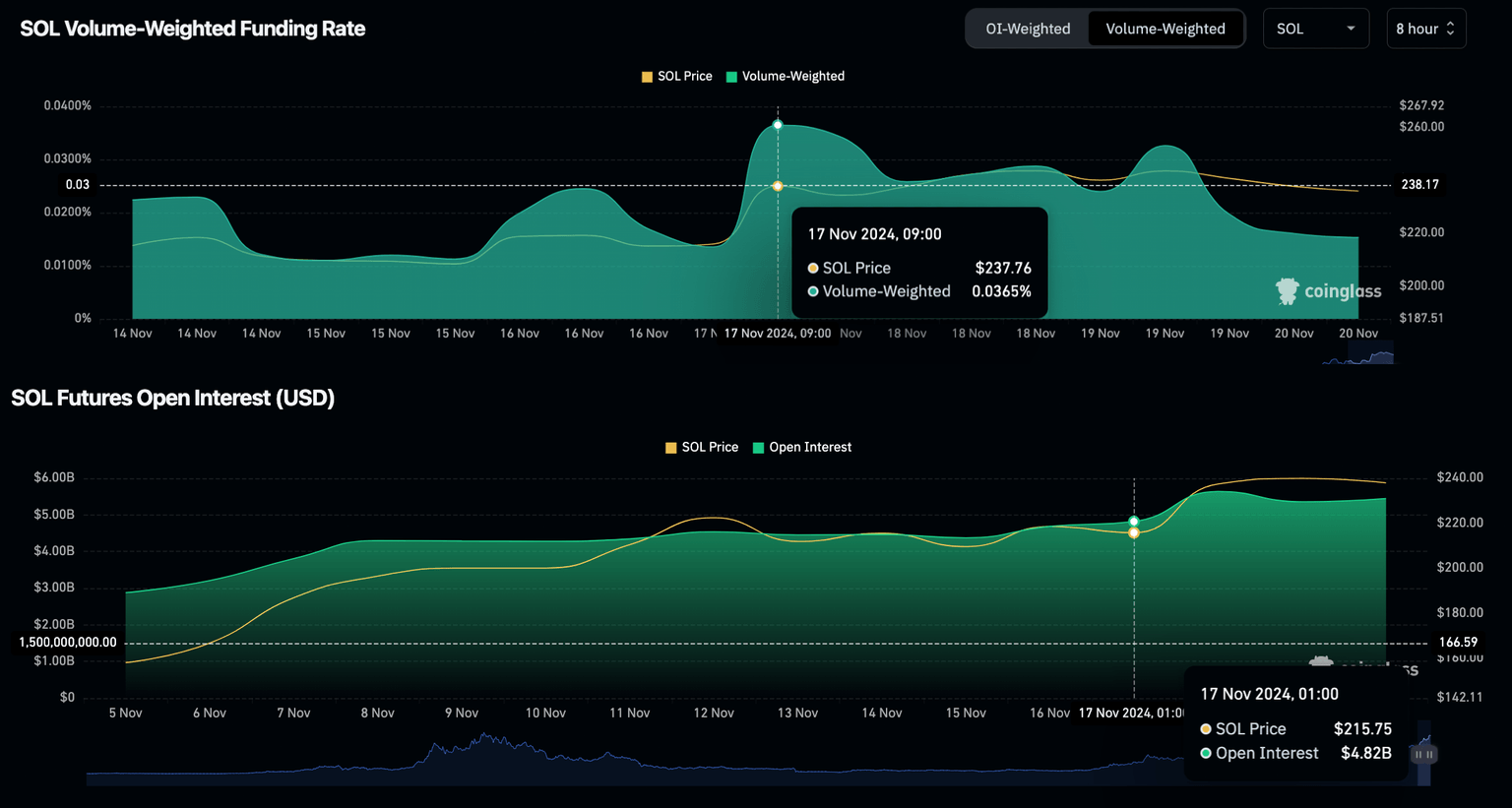Click the SOL dropdown arrow
This screenshot has height=808, width=1512.
(x=1351, y=29)
